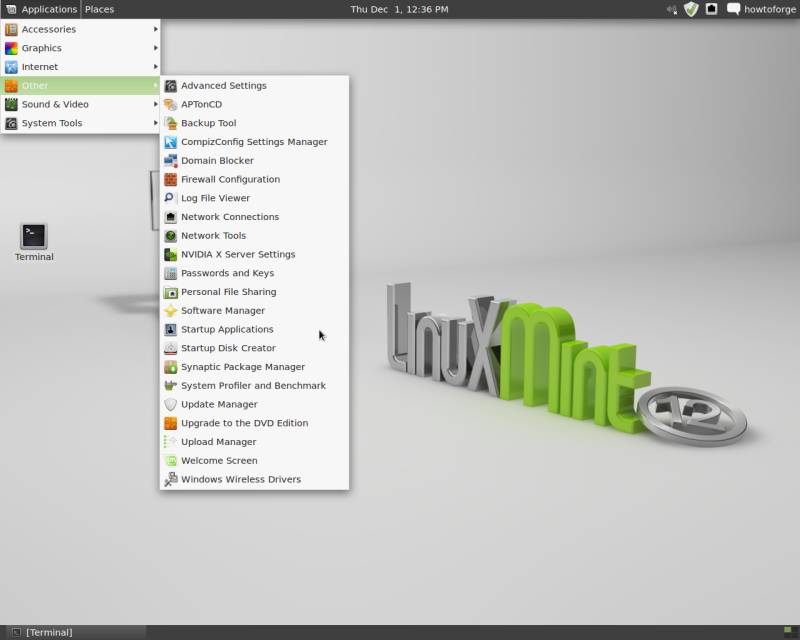
Task: Open Network Connections from its label
Action: pyautogui.click(x=230, y=217)
